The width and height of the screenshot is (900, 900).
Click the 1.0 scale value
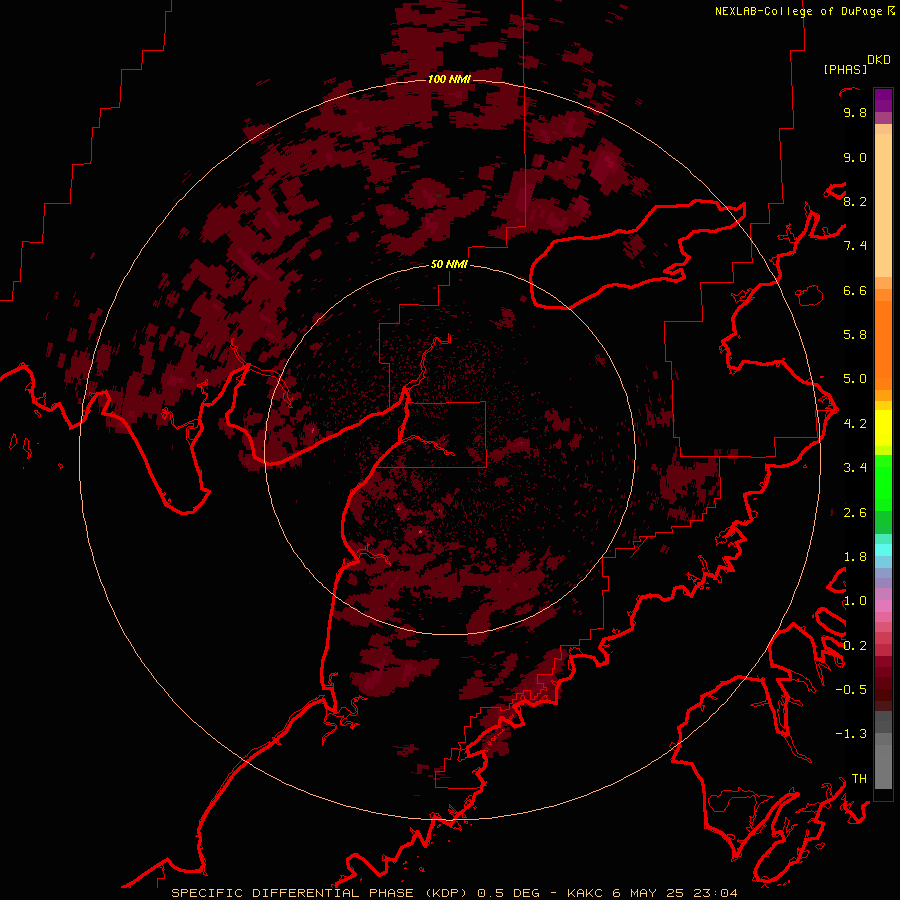(x=855, y=601)
